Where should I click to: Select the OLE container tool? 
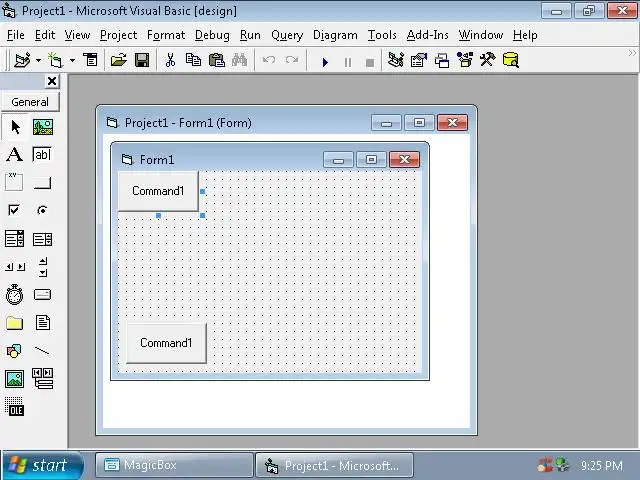pyautogui.click(x=14, y=407)
